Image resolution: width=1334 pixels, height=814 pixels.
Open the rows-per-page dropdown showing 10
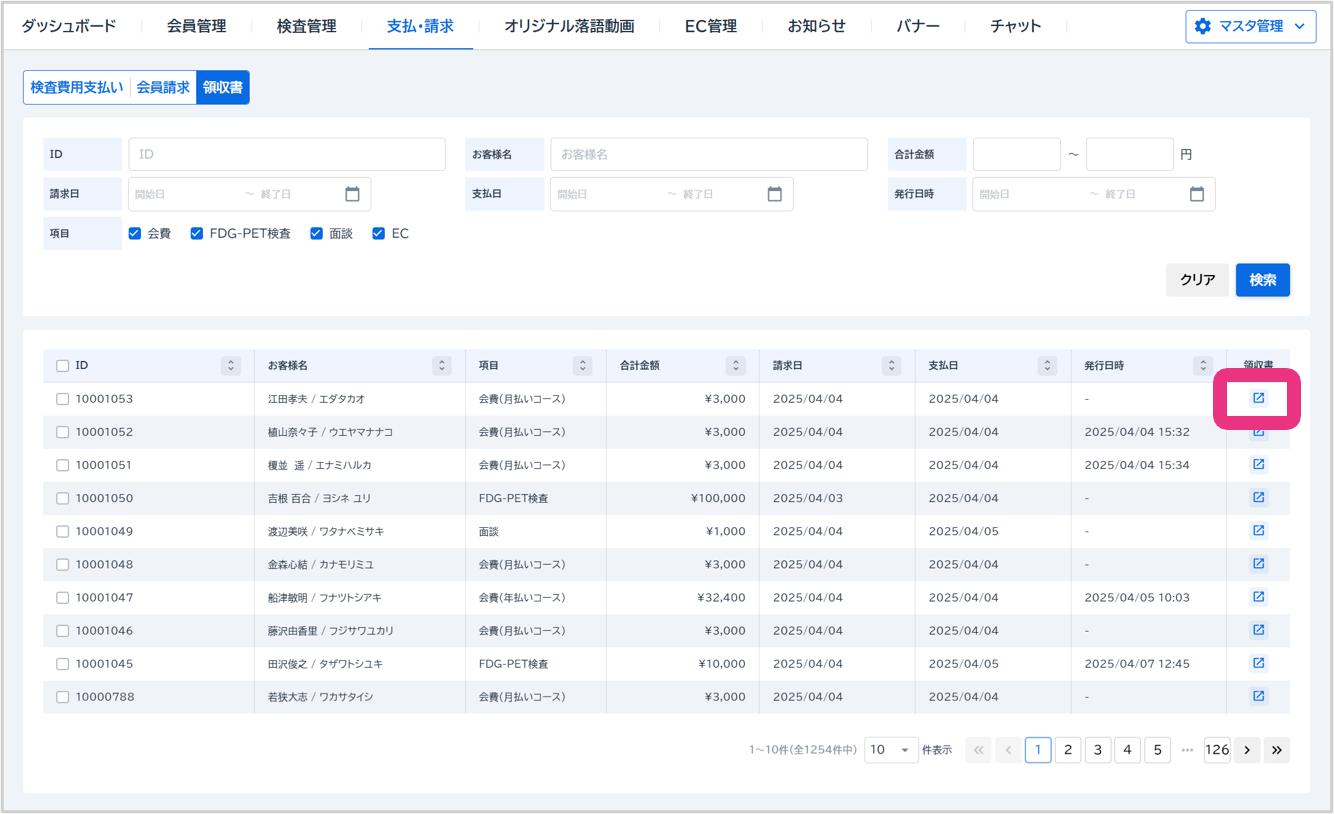pos(891,750)
